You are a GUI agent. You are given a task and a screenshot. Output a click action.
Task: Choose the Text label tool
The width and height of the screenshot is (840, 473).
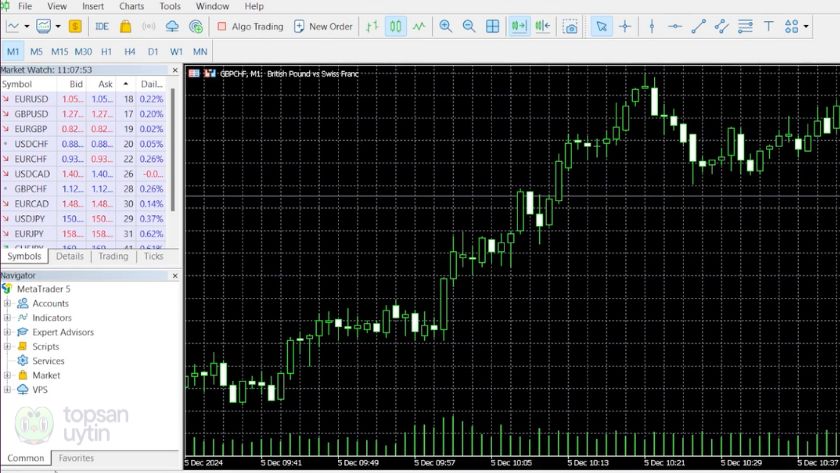(769, 26)
